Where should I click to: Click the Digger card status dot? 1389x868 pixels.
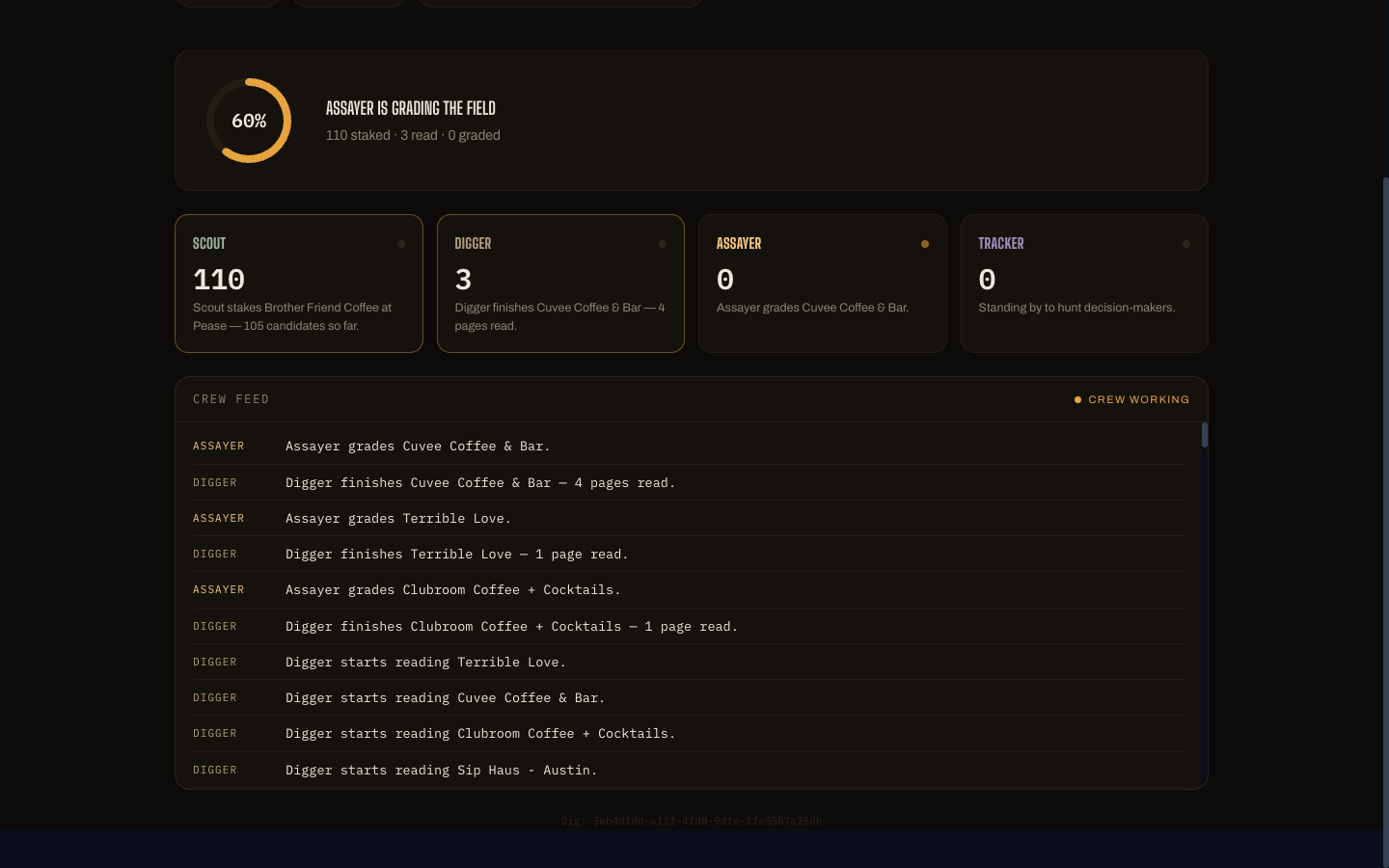pos(663,244)
